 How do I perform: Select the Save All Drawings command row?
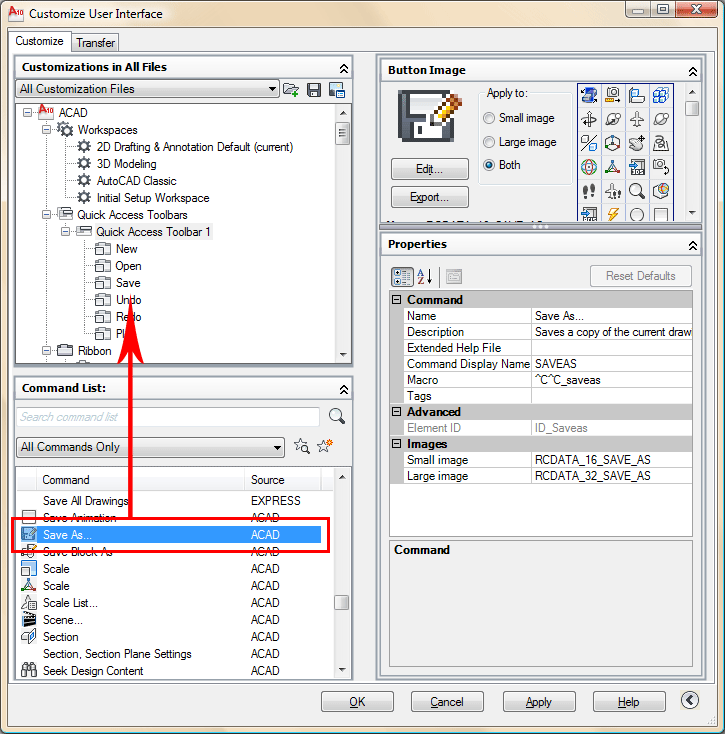click(170, 500)
